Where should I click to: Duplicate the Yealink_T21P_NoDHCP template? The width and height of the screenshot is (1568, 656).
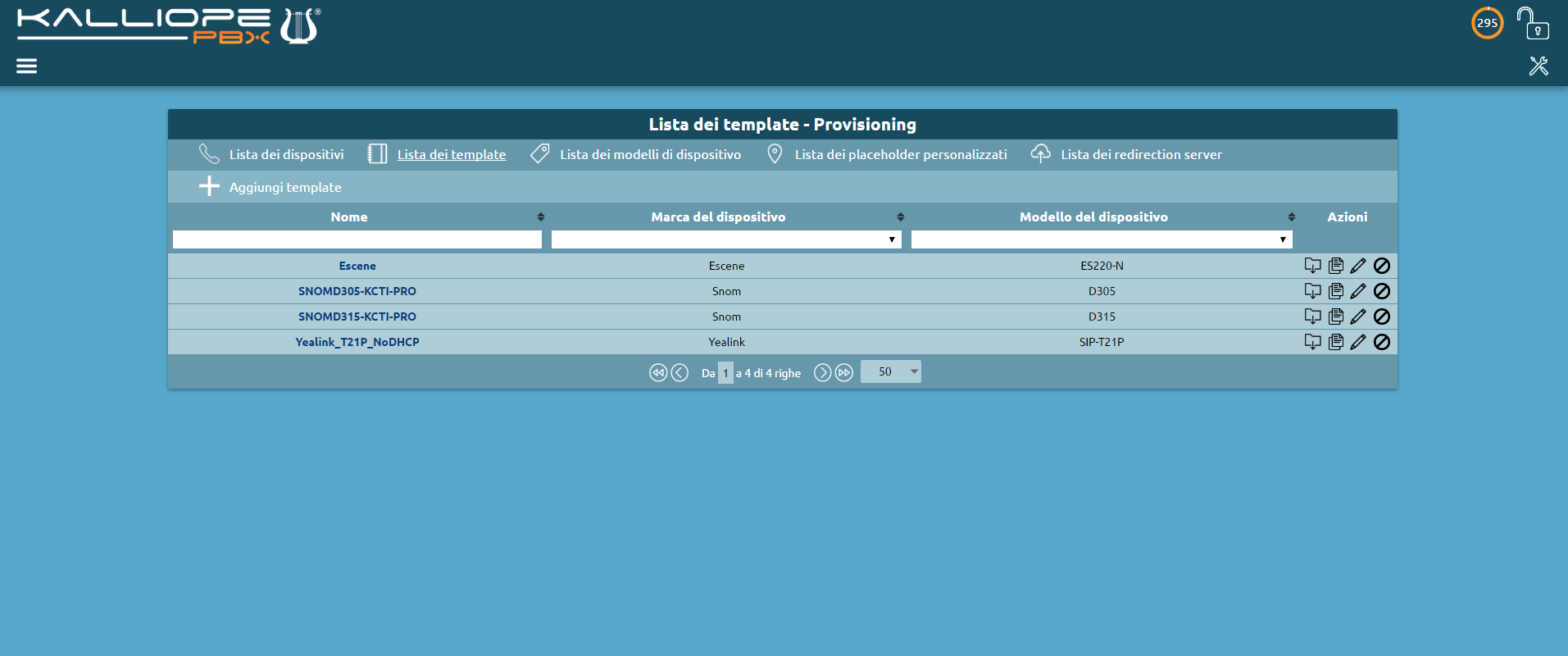click(1336, 342)
